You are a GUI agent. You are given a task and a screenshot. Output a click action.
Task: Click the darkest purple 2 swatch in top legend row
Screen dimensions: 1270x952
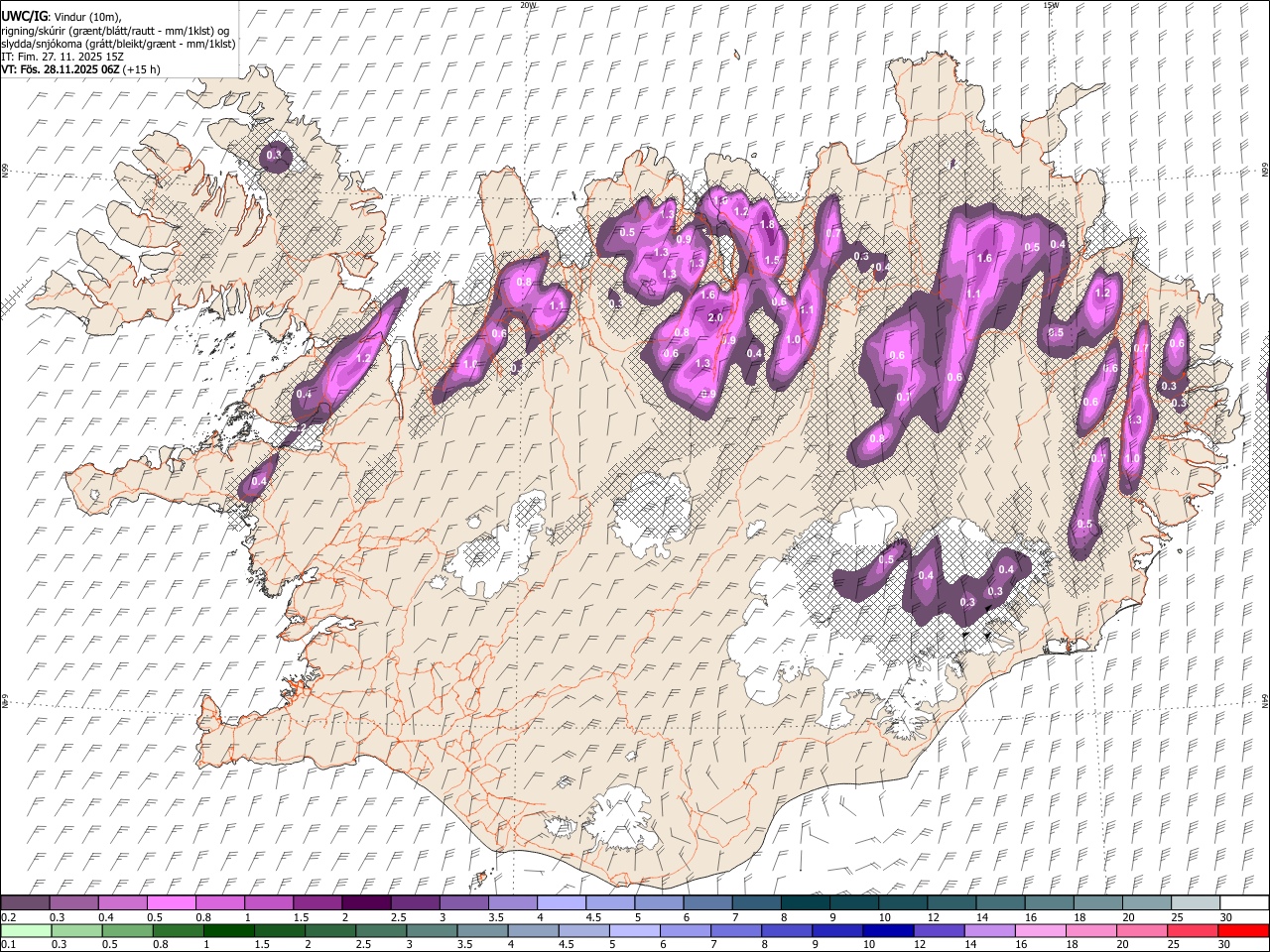tap(366, 902)
